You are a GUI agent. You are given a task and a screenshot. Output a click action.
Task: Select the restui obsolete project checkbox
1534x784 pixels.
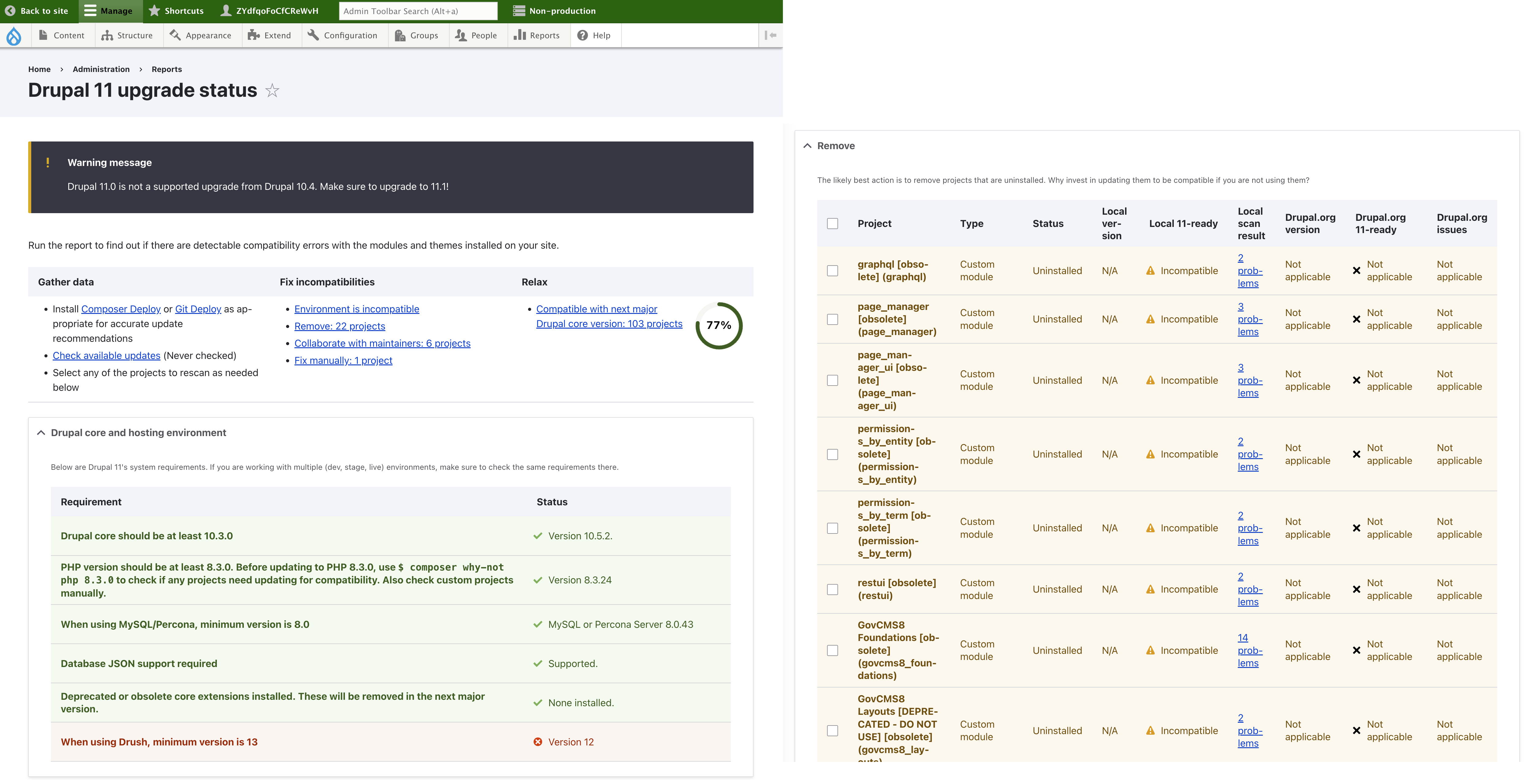(x=833, y=589)
